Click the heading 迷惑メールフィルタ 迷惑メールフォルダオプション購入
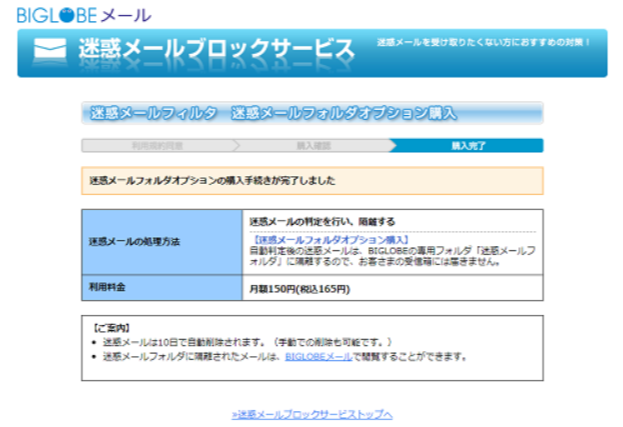This screenshot has width=623, height=427. point(273,114)
